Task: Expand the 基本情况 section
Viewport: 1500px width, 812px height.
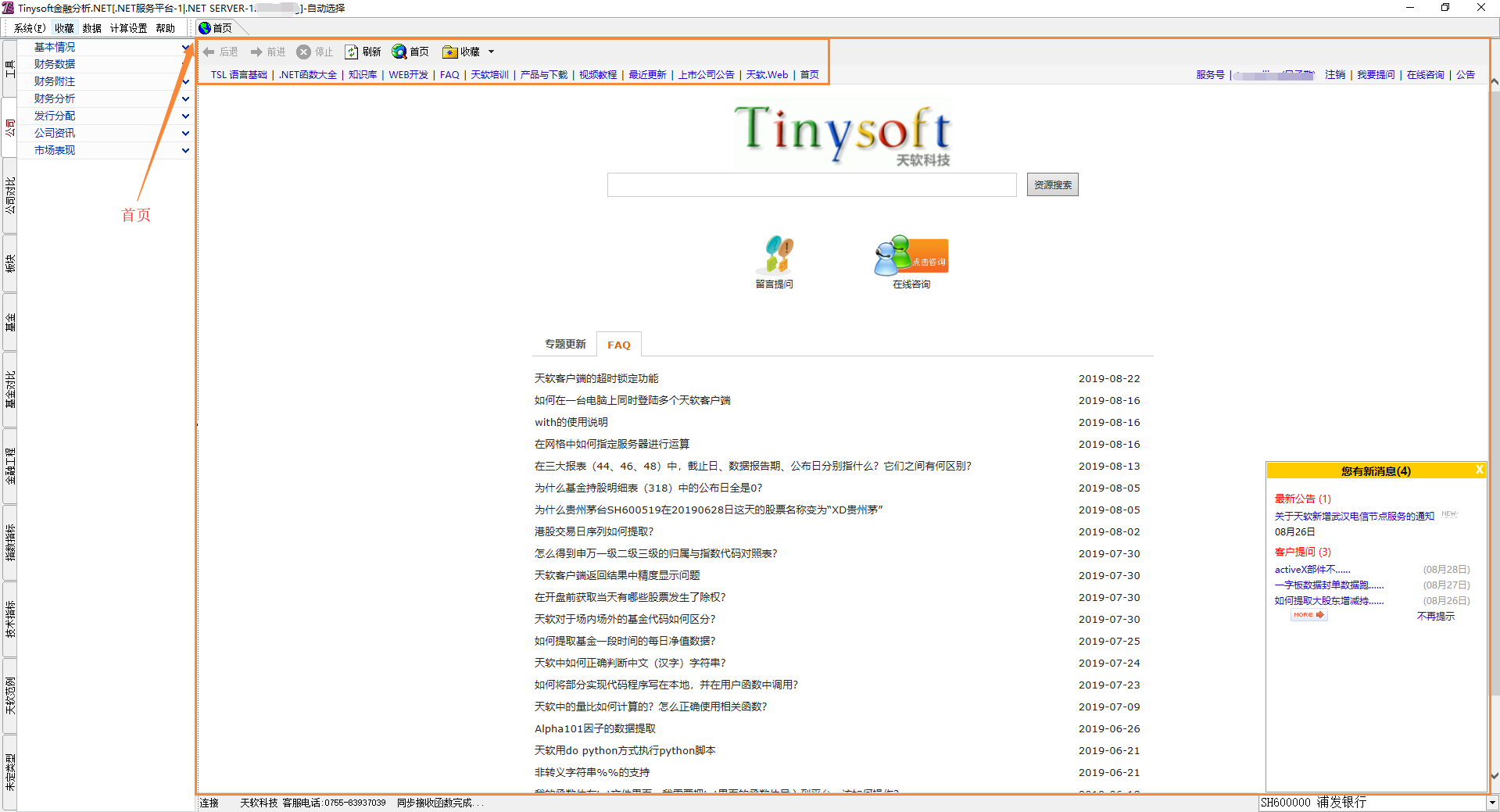Action: point(185,48)
